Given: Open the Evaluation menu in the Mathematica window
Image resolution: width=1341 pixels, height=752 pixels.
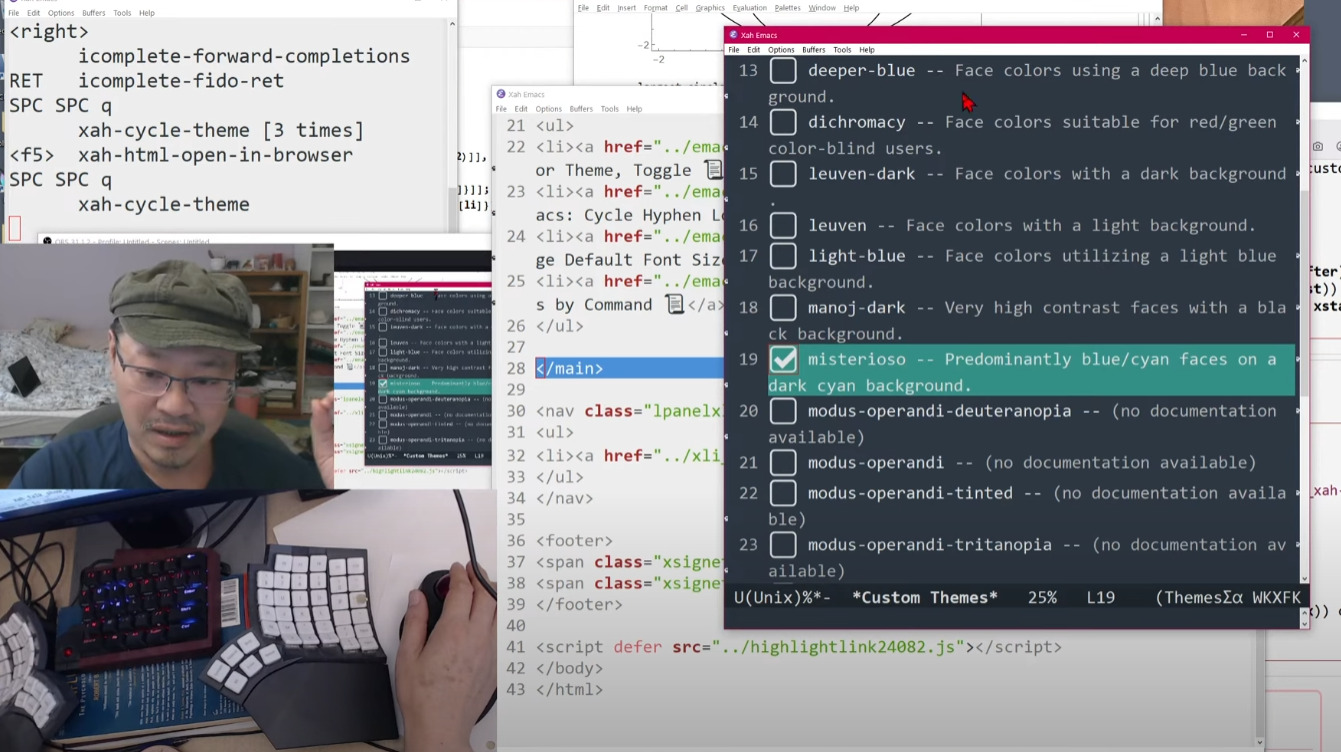Looking at the screenshot, I should [750, 8].
